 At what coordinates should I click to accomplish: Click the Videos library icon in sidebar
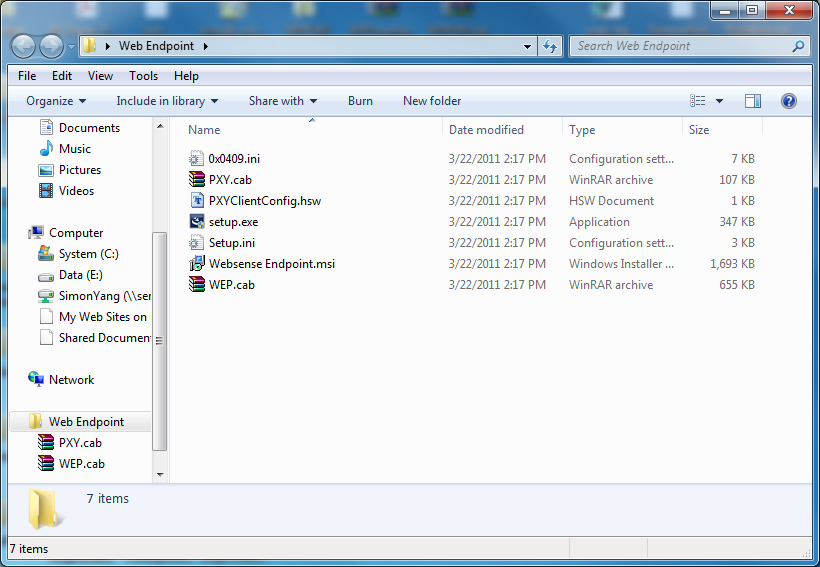pyautogui.click(x=46, y=191)
